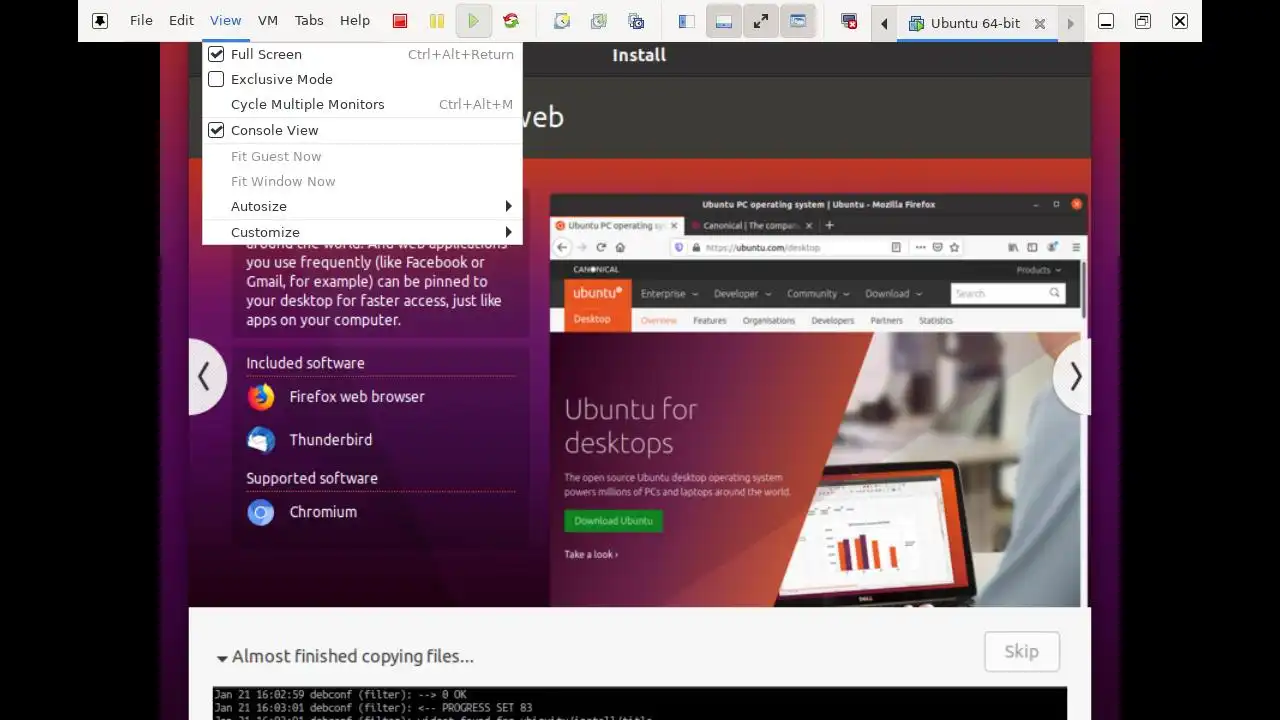Click Take a look link
Image resolution: width=1280 pixels, height=720 pixels.
click(x=591, y=554)
